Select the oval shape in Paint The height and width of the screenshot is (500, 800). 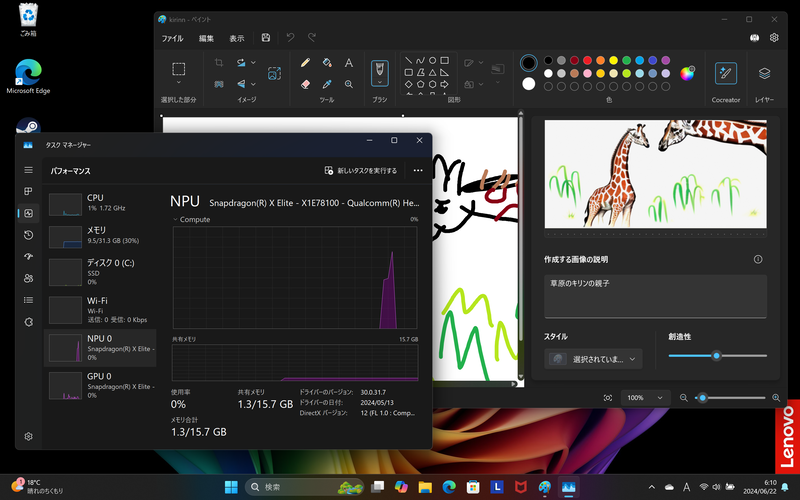432,60
